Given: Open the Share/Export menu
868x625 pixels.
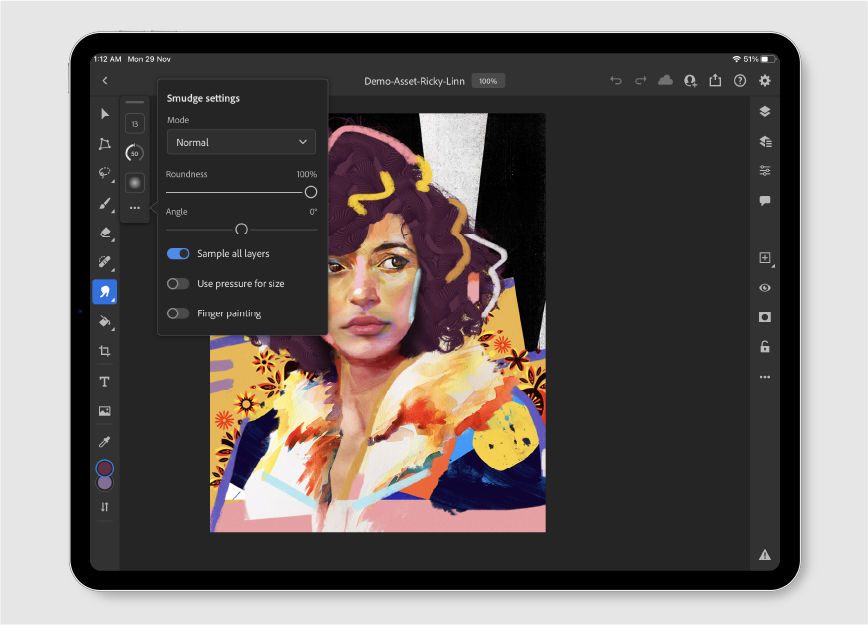Looking at the screenshot, I should 715,81.
